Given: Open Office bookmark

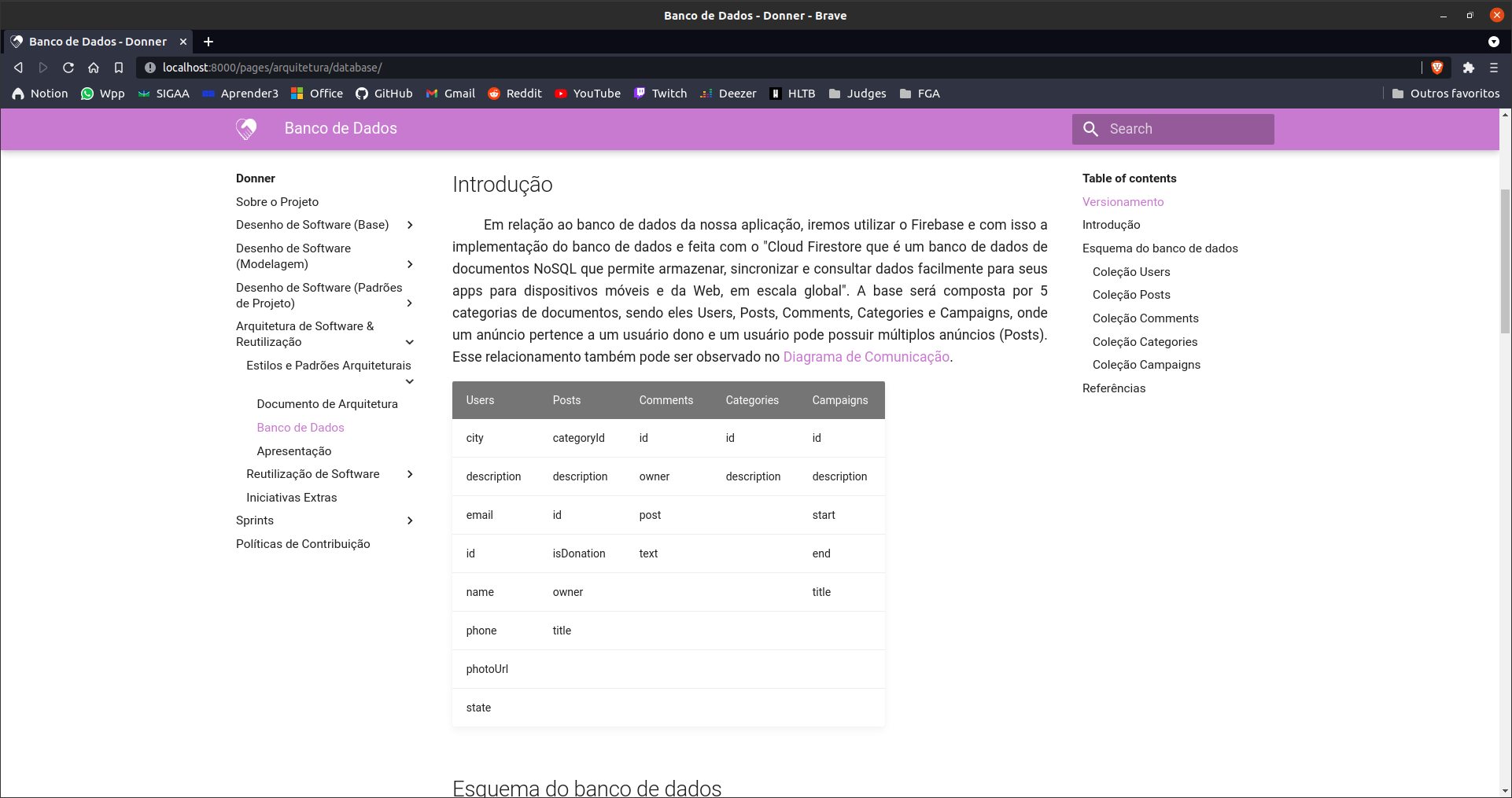Looking at the screenshot, I should [317, 94].
